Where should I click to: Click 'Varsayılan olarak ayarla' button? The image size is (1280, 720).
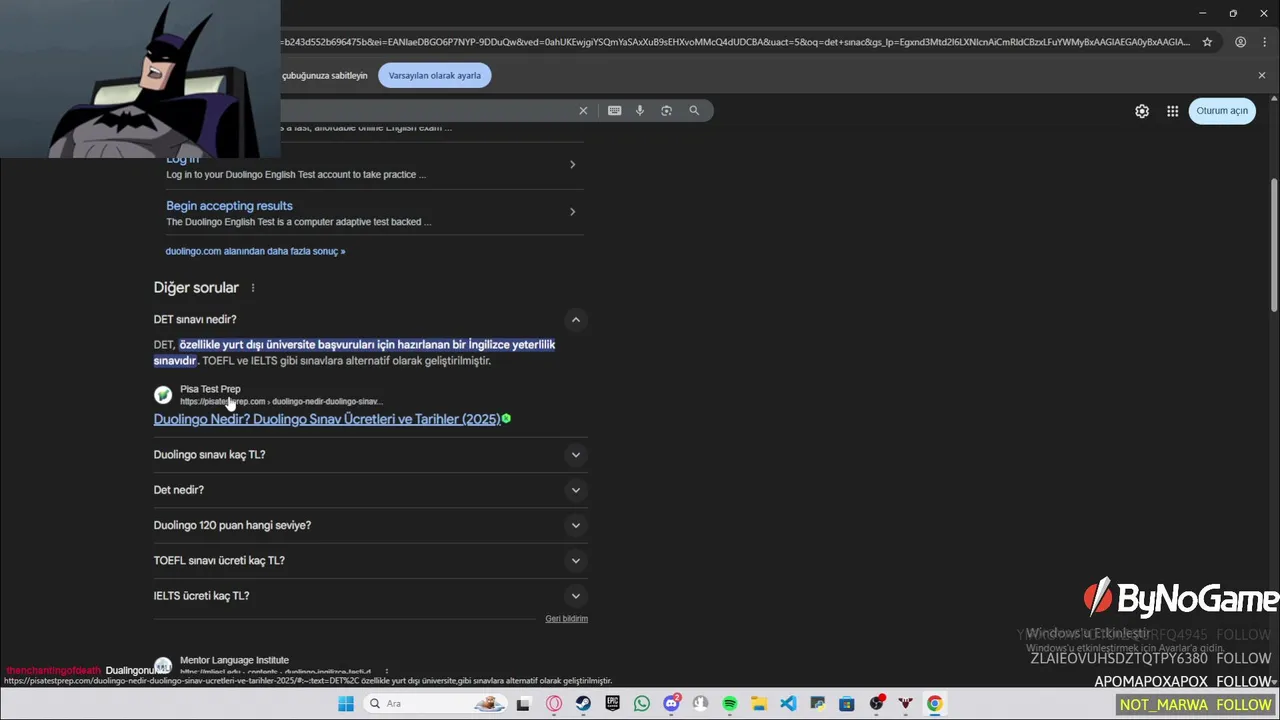click(x=435, y=75)
